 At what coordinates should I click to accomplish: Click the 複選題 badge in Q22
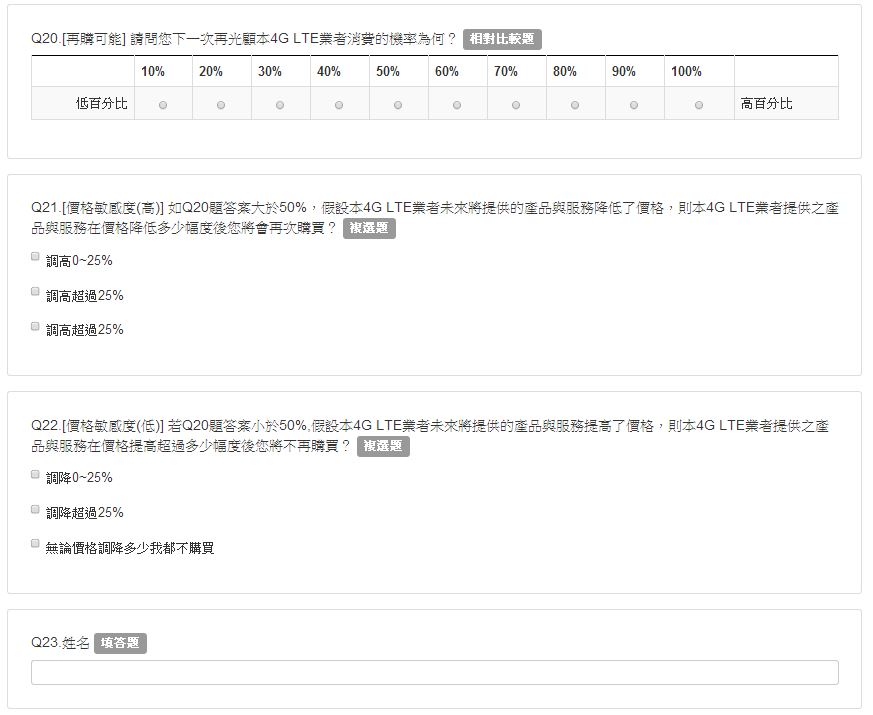383,446
